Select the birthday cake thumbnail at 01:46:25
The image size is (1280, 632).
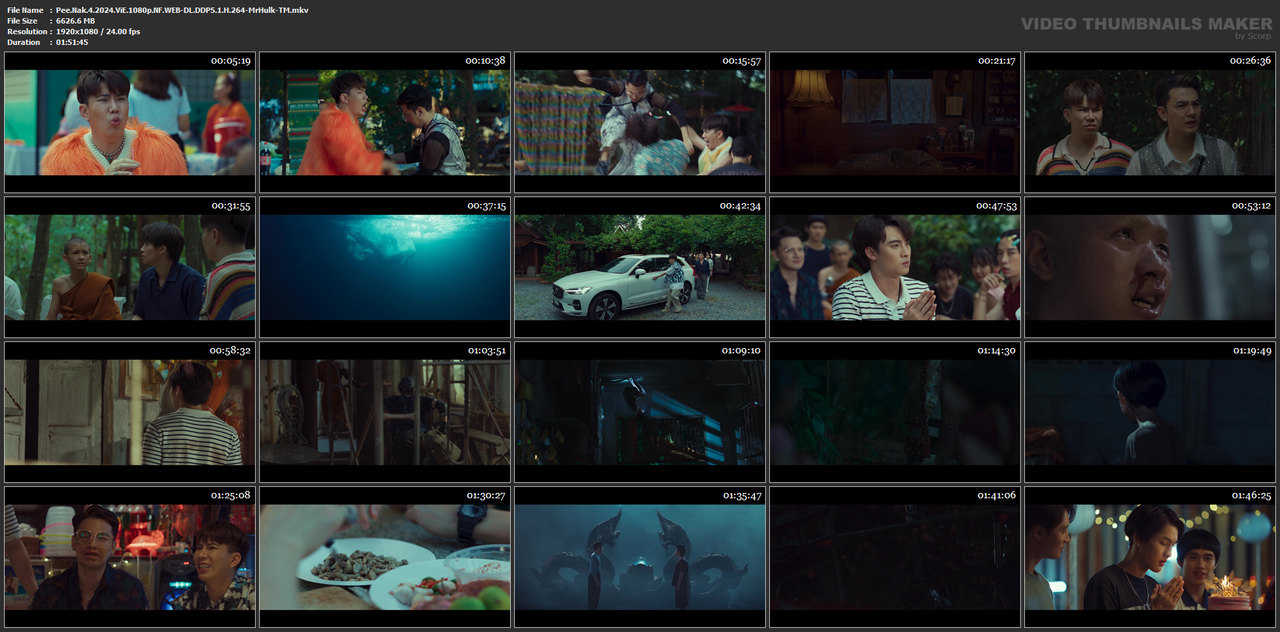pyautogui.click(x=1150, y=557)
